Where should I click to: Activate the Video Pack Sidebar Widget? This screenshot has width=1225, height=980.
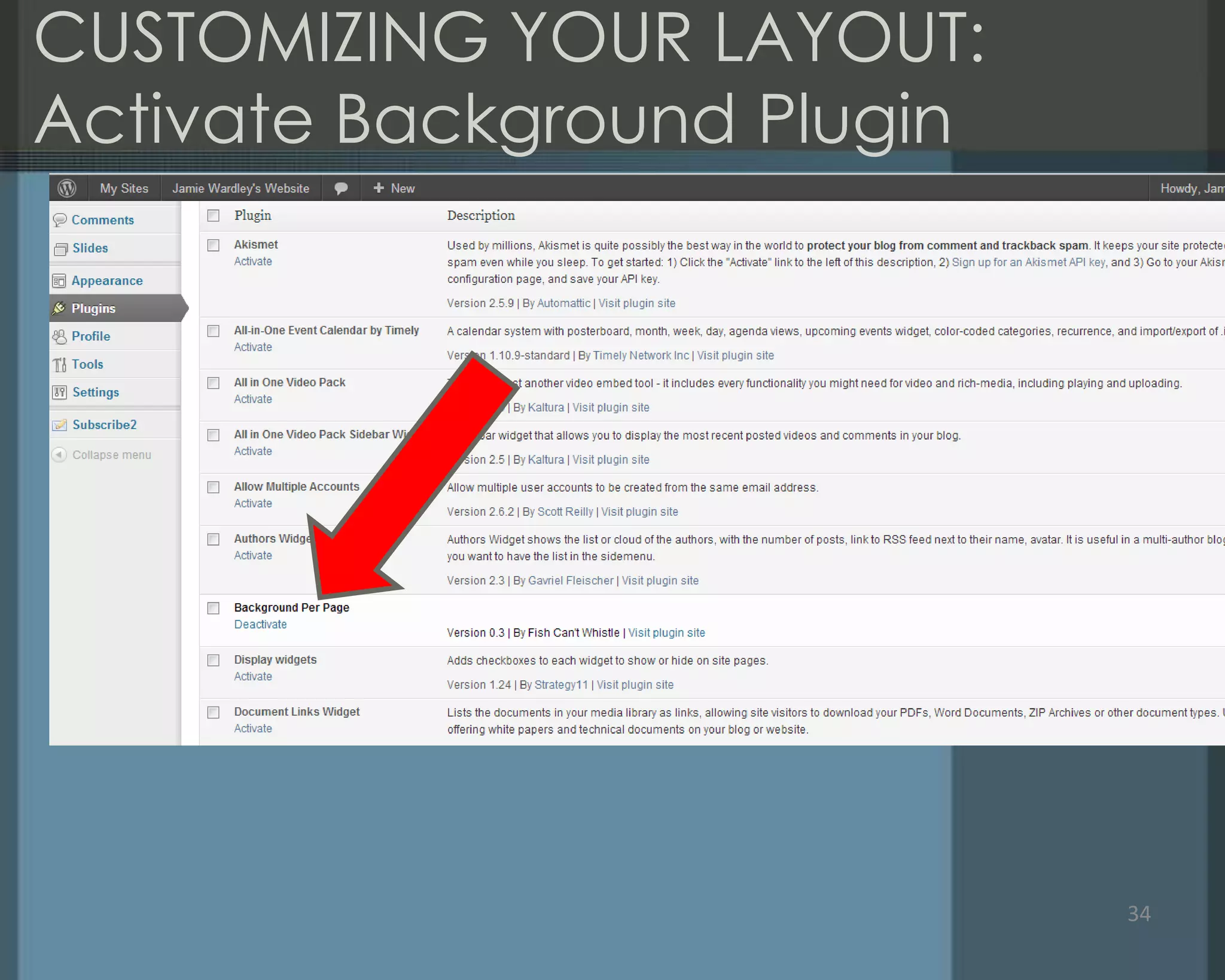[253, 451]
